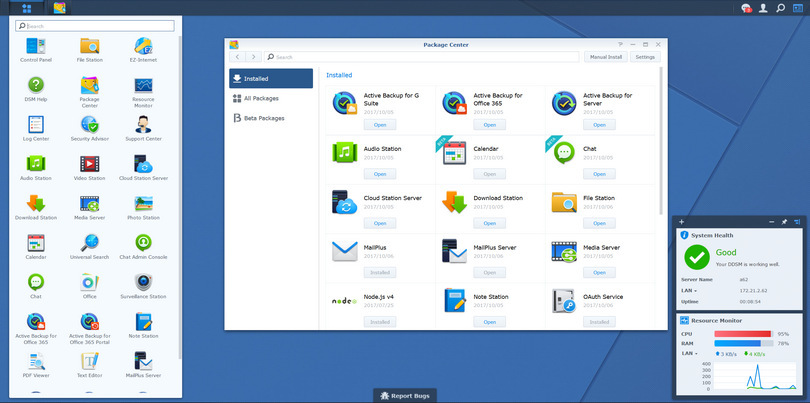Open Resource Monitor app icon in main menu

click(143, 92)
